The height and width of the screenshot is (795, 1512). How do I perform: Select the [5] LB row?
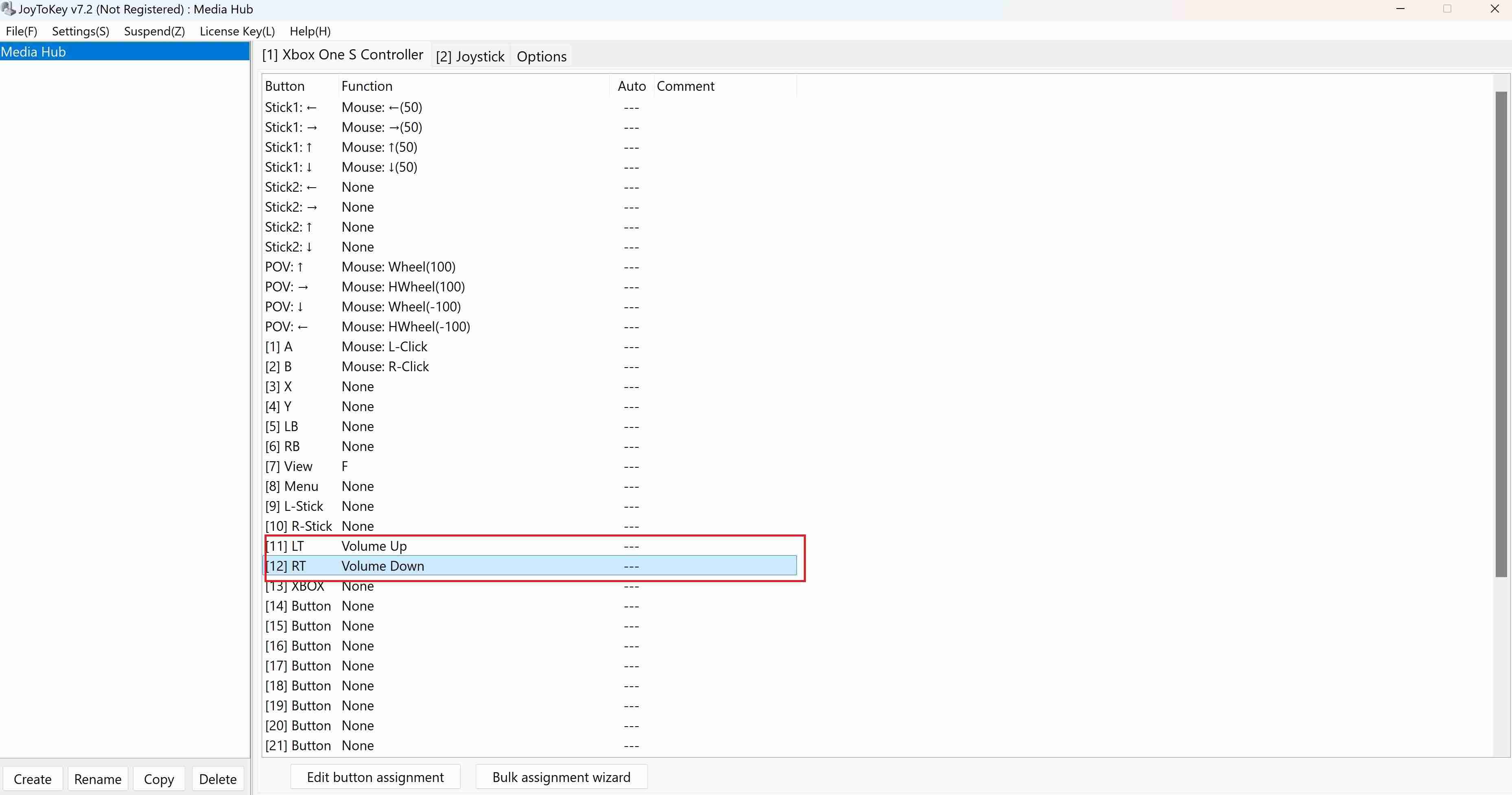tap(530, 427)
